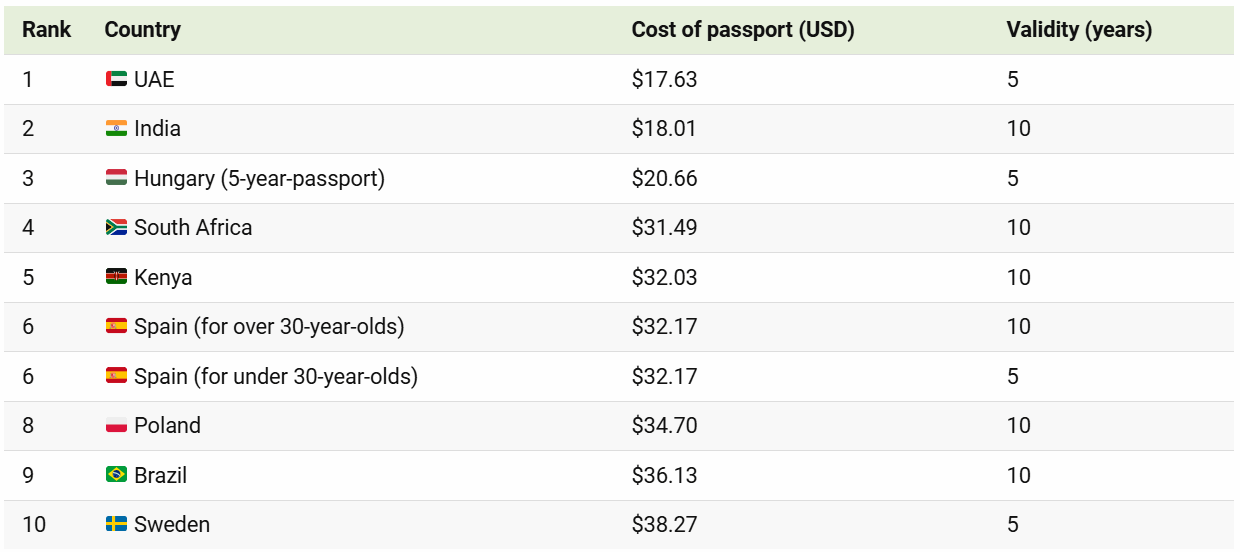Viewport: 1240px width, 552px height.
Task: Click the South Africa country name
Action: [193, 228]
